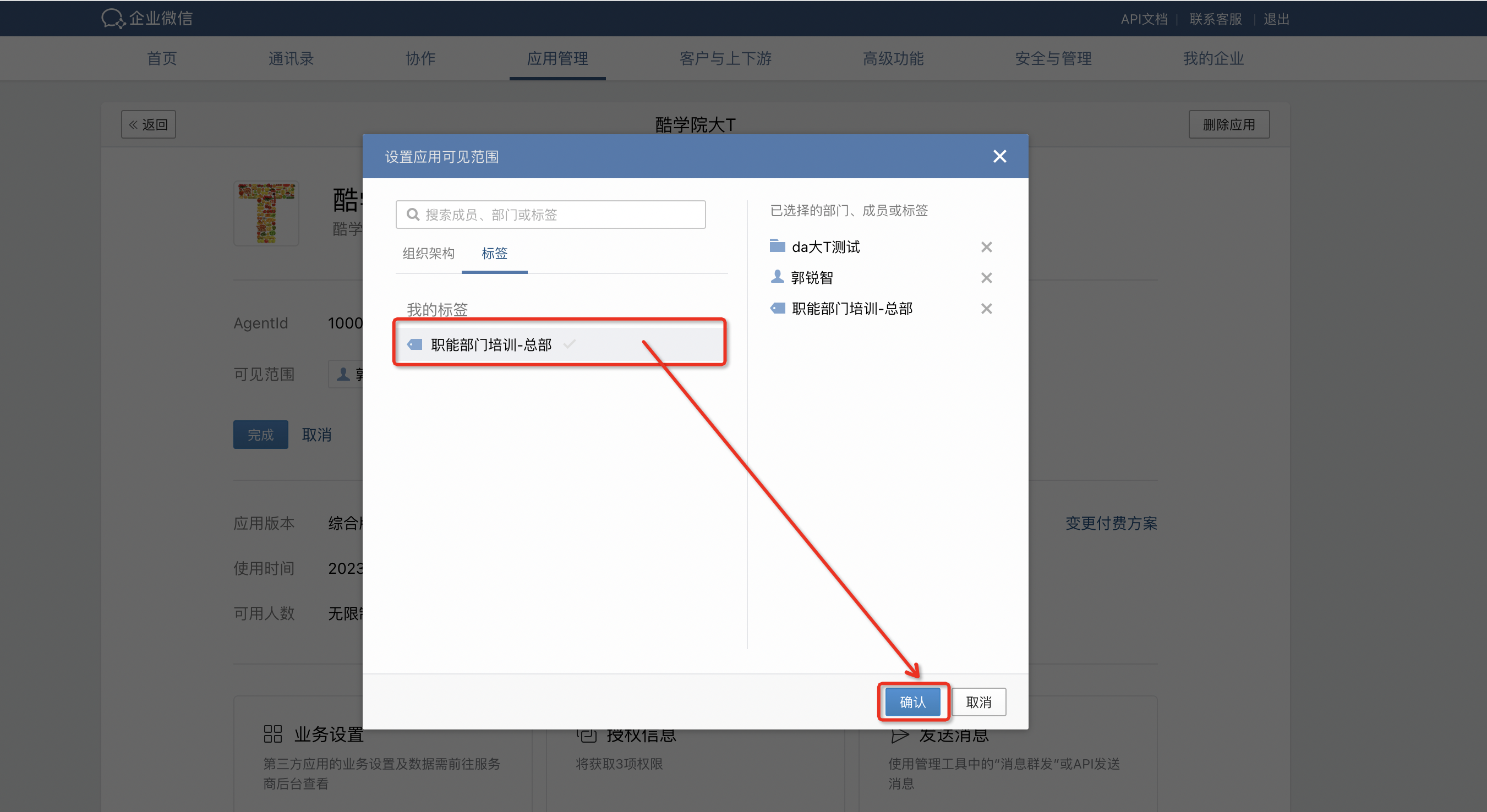Click the 授权信息 icon
Image resolution: width=1487 pixels, height=812 pixels.
587,735
